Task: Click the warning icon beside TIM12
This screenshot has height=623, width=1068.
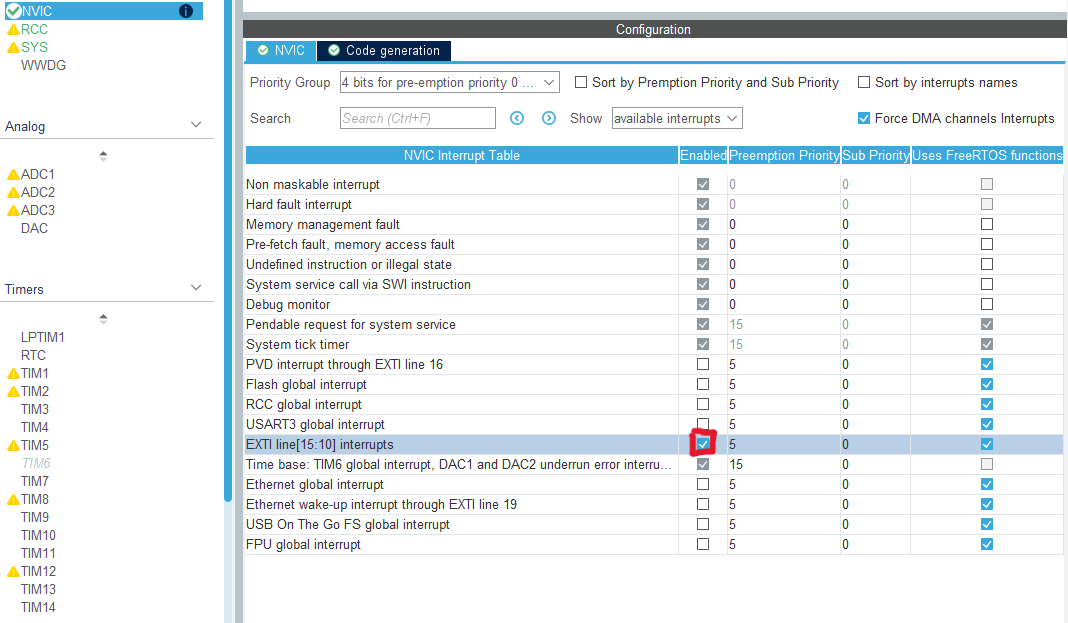Action: coord(13,572)
